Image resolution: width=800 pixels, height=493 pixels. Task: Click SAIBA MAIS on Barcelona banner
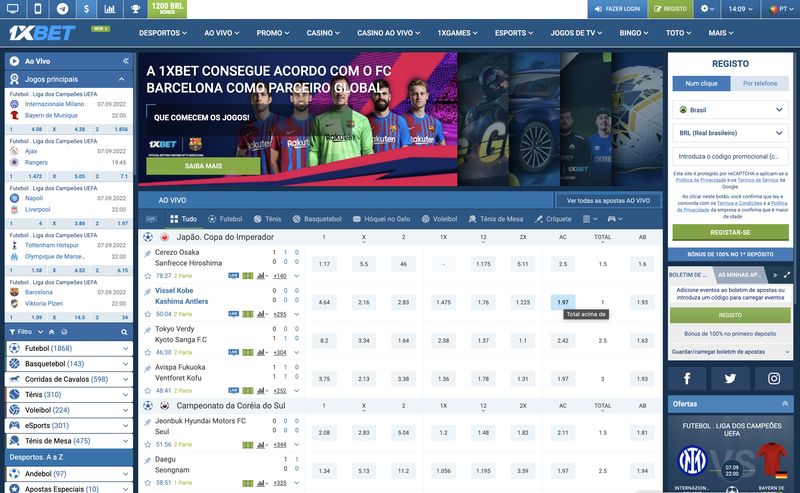[x=203, y=166]
